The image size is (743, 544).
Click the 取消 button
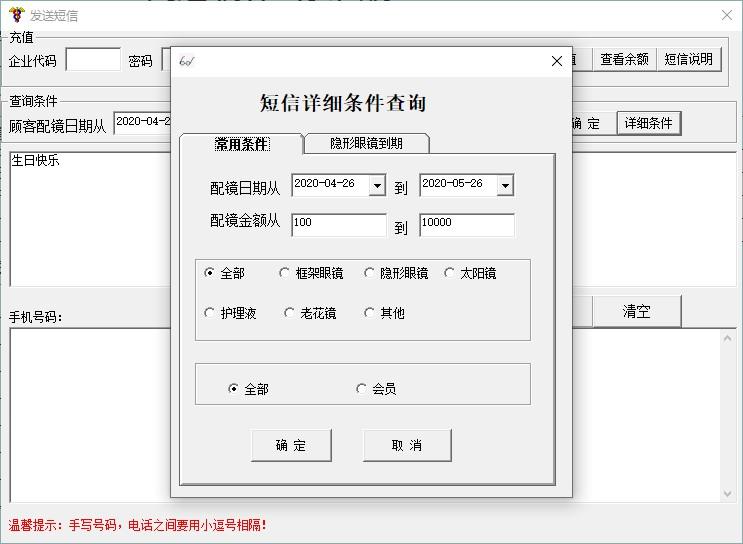[x=407, y=445]
